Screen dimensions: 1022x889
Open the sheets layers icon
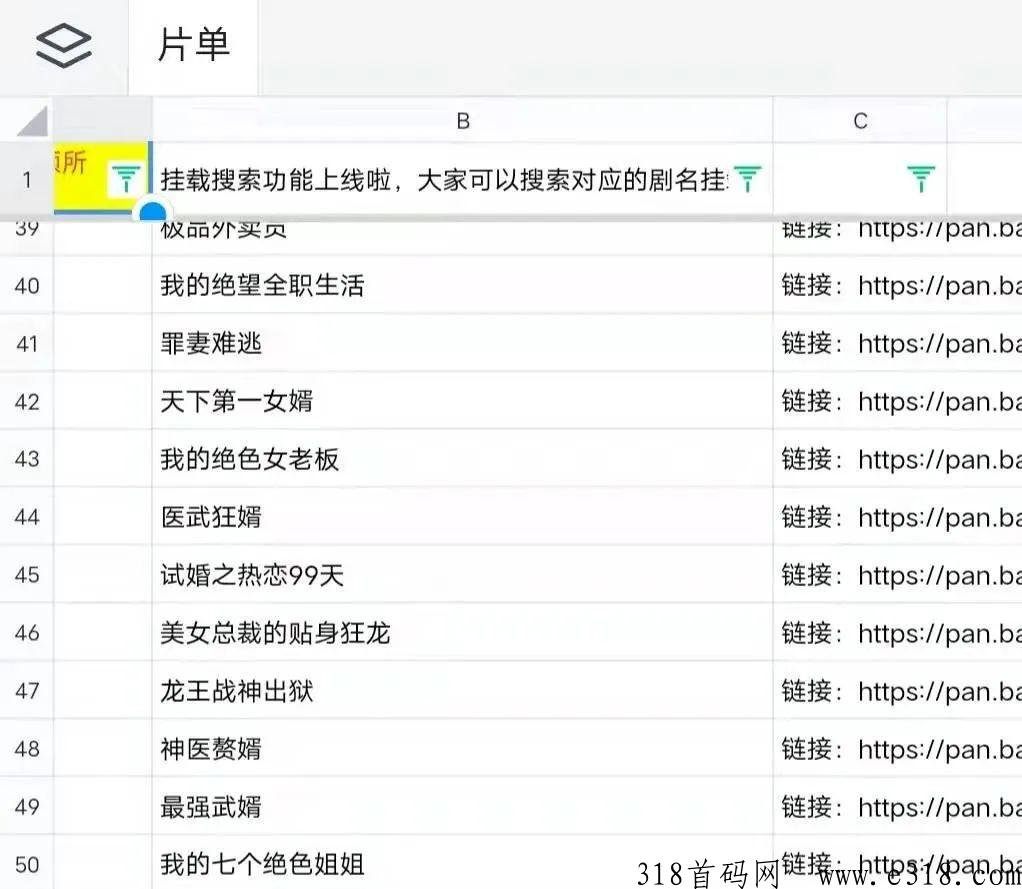63,46
